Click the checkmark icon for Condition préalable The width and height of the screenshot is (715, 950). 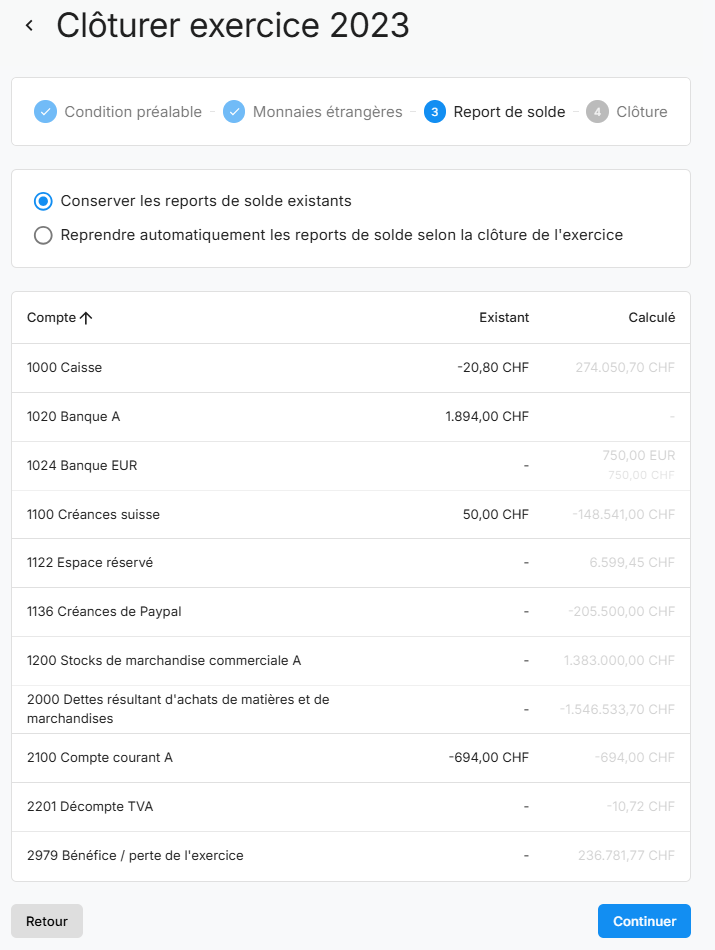pos(45,112)
